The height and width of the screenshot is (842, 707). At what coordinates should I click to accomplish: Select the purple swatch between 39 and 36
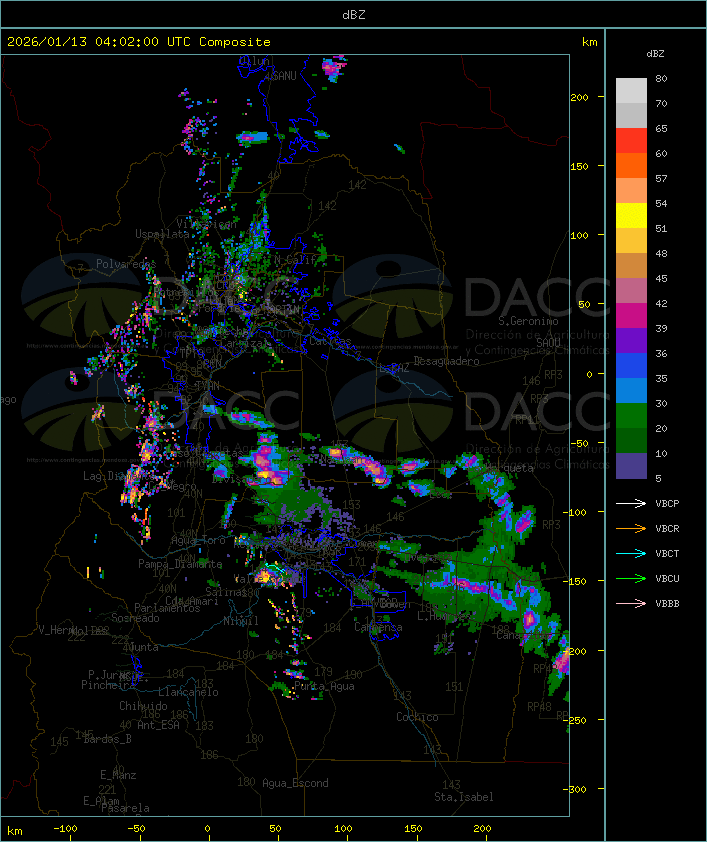[631, 340]
